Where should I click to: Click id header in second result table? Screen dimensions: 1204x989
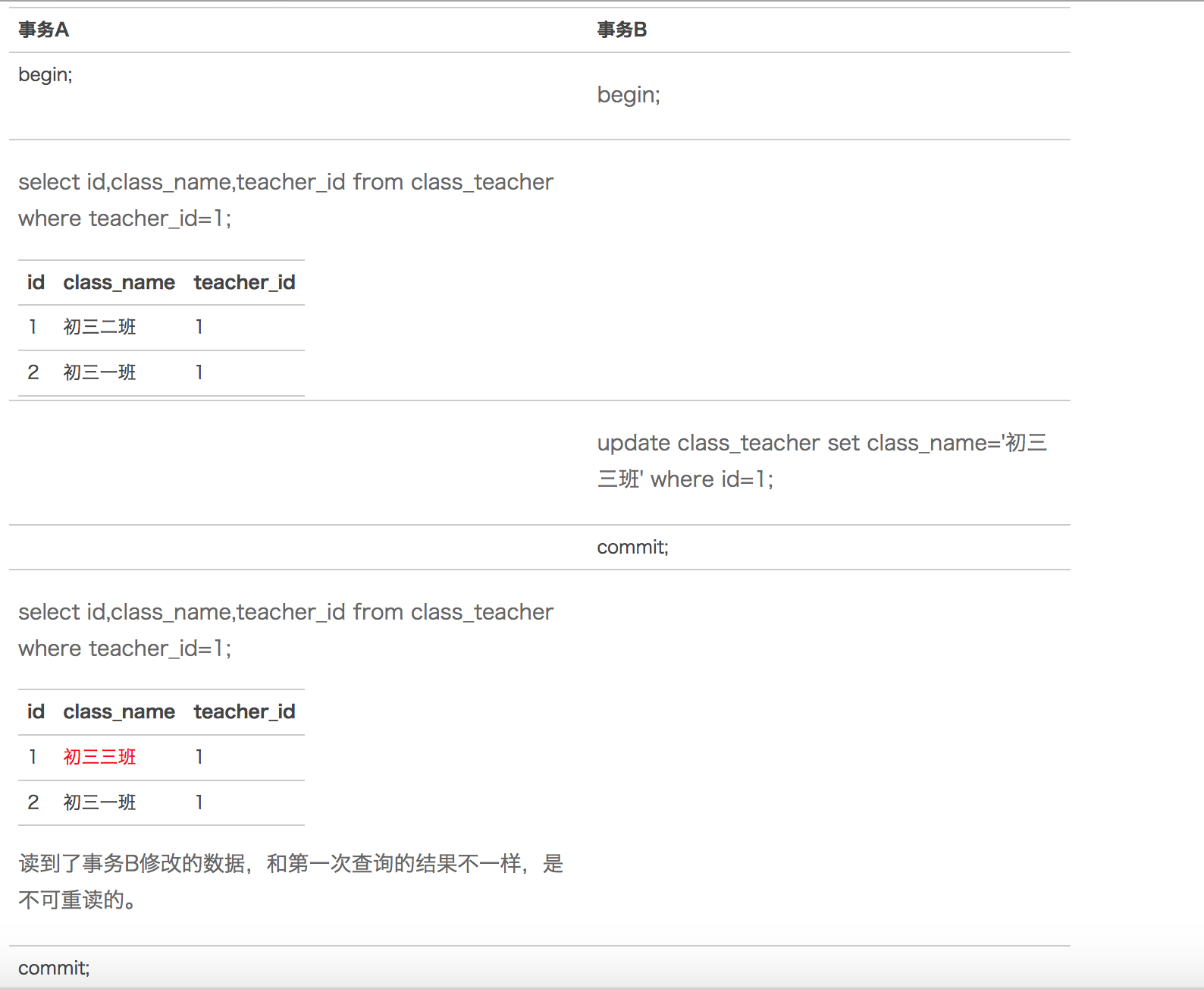[36, 711]
